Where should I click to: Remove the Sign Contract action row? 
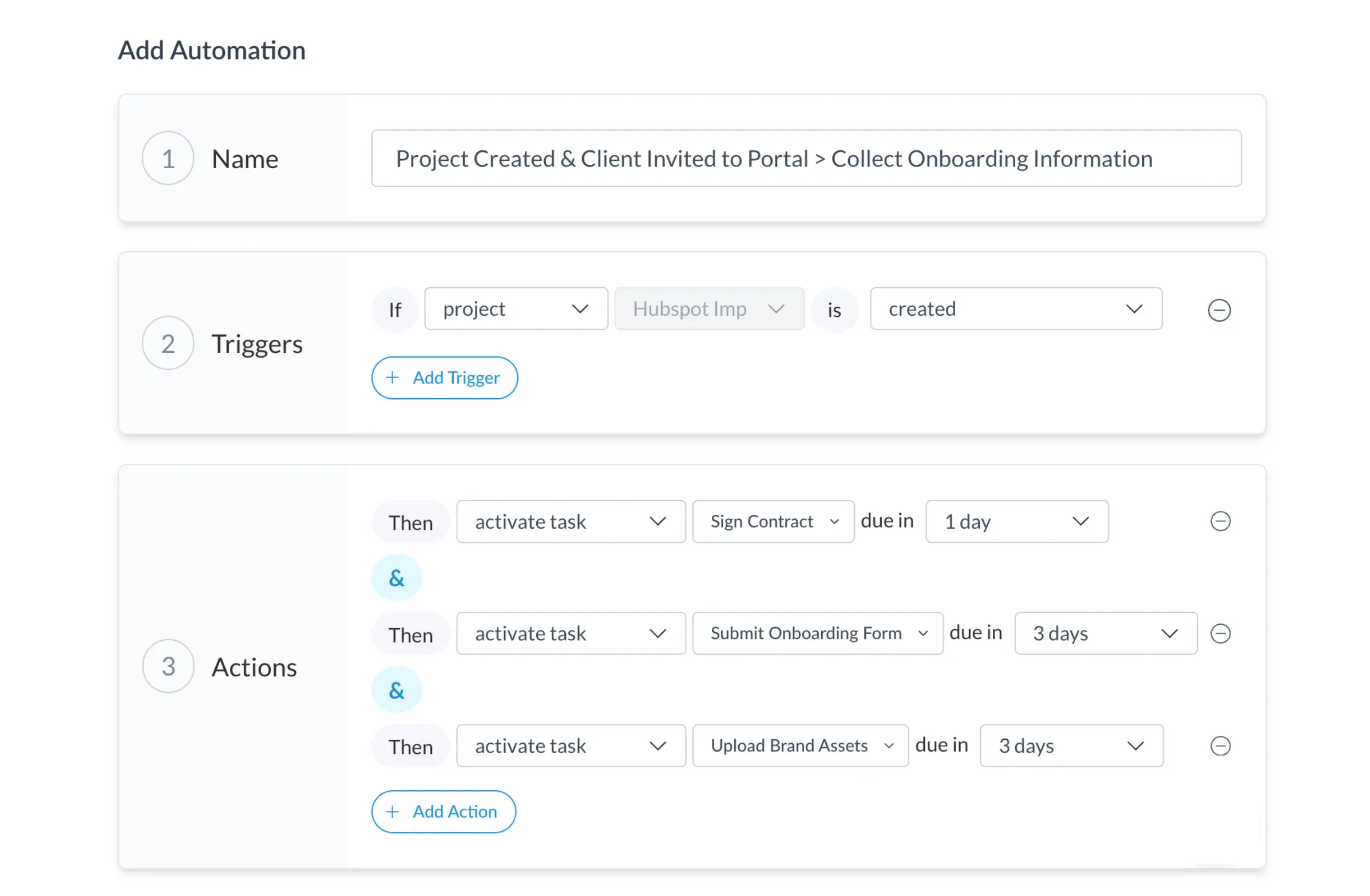1219,521
